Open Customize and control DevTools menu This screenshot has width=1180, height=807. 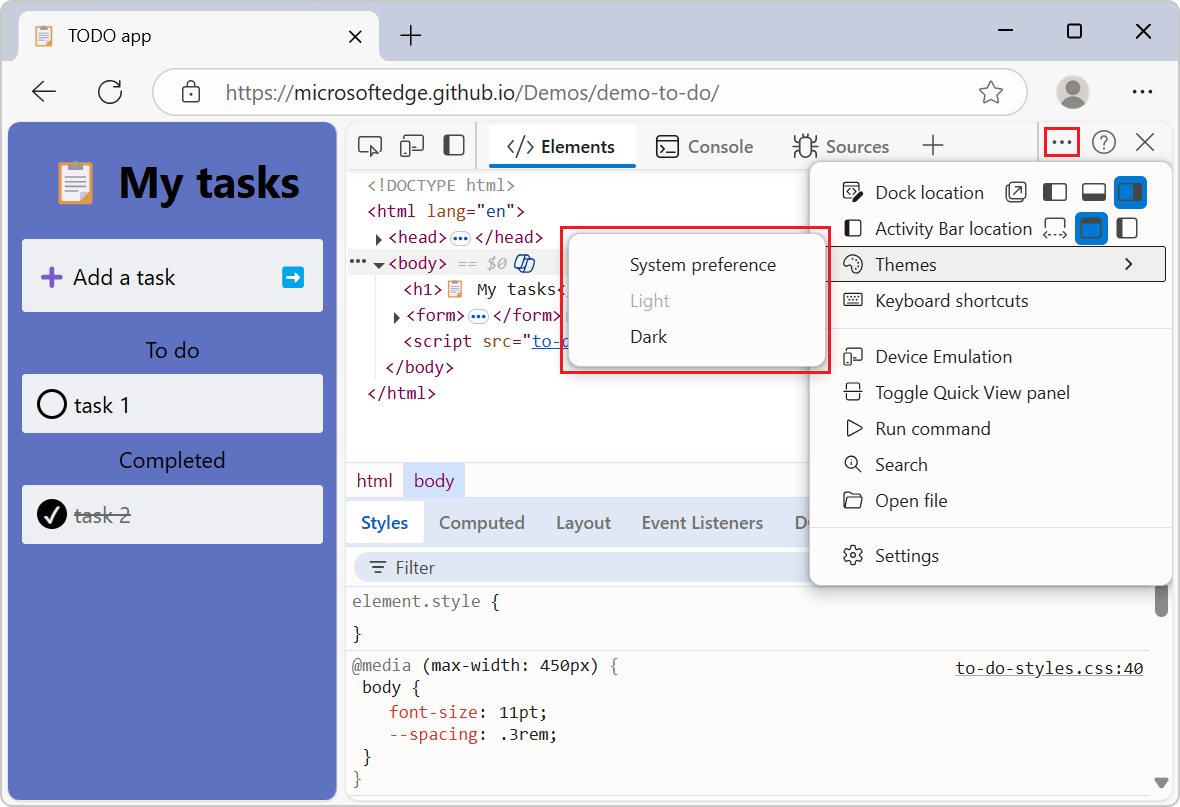point(1062,142)
